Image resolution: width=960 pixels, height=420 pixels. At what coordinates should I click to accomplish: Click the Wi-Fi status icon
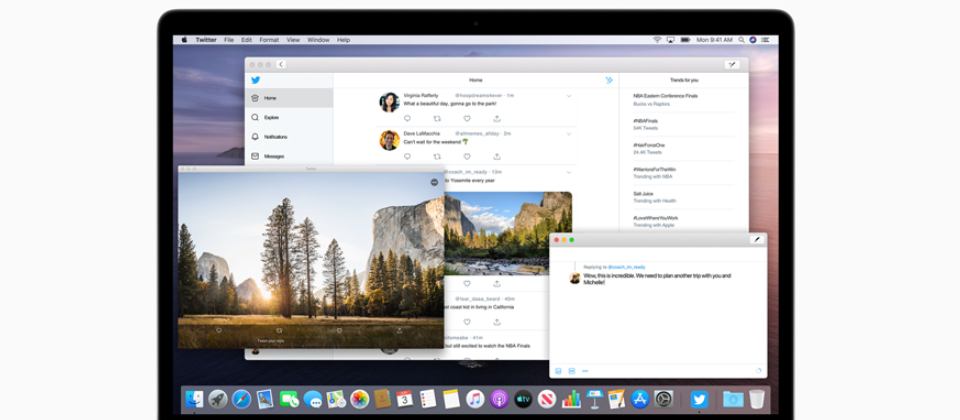click(657, 40)
